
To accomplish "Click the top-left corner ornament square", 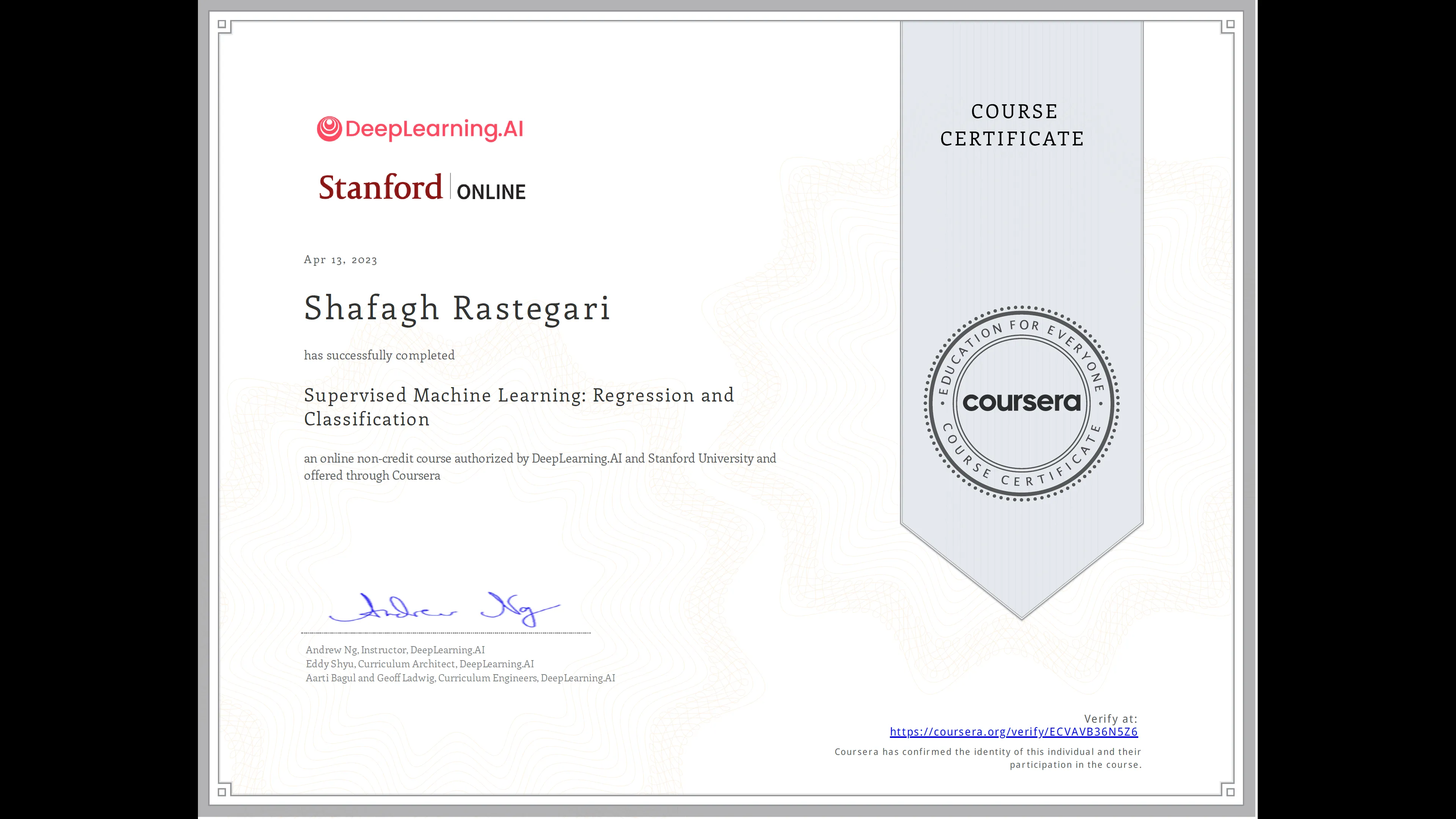I will point(221,24).
